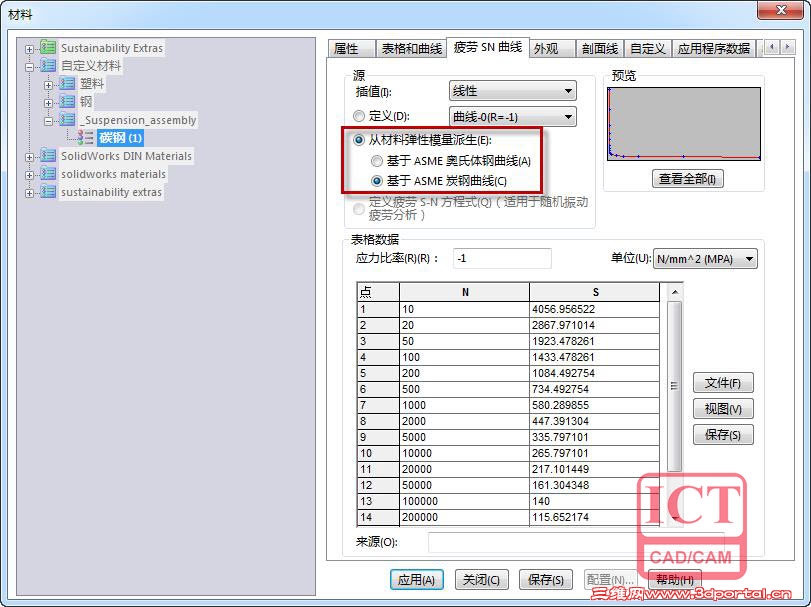Select 从材料弹性模量派生(E) radio option

click(359, 140)
